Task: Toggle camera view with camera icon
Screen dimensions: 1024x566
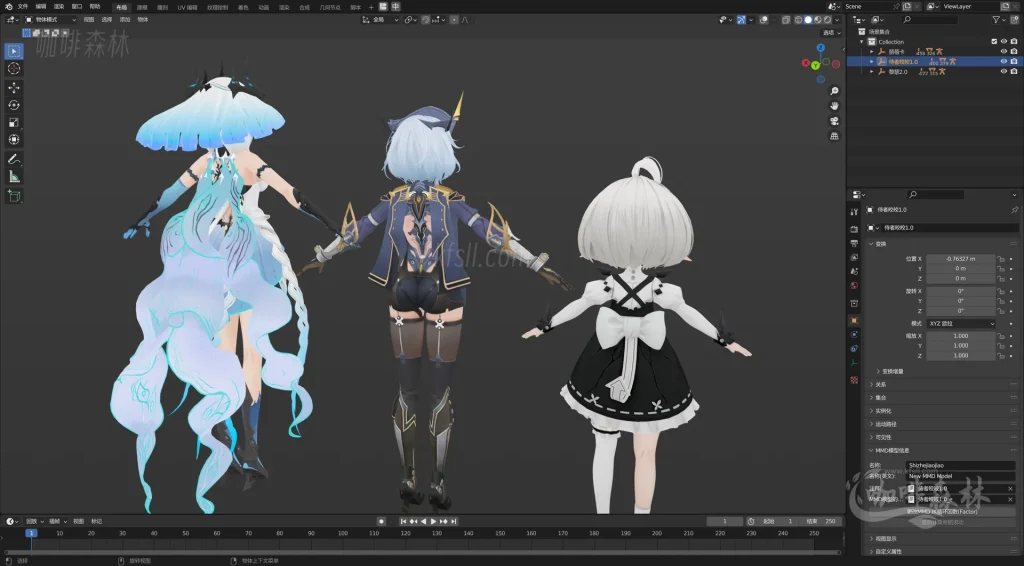Action: tap(834, 121)
